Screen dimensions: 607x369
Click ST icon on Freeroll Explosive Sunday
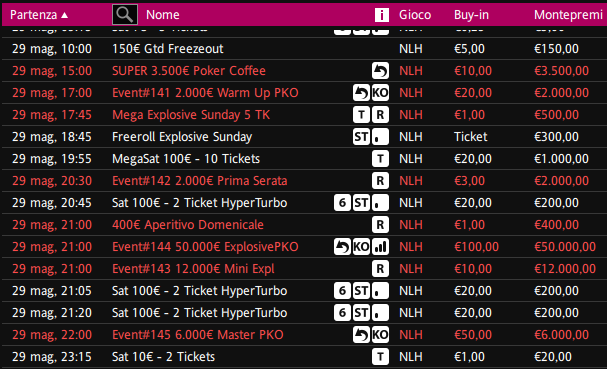click(x=361, y=137)
